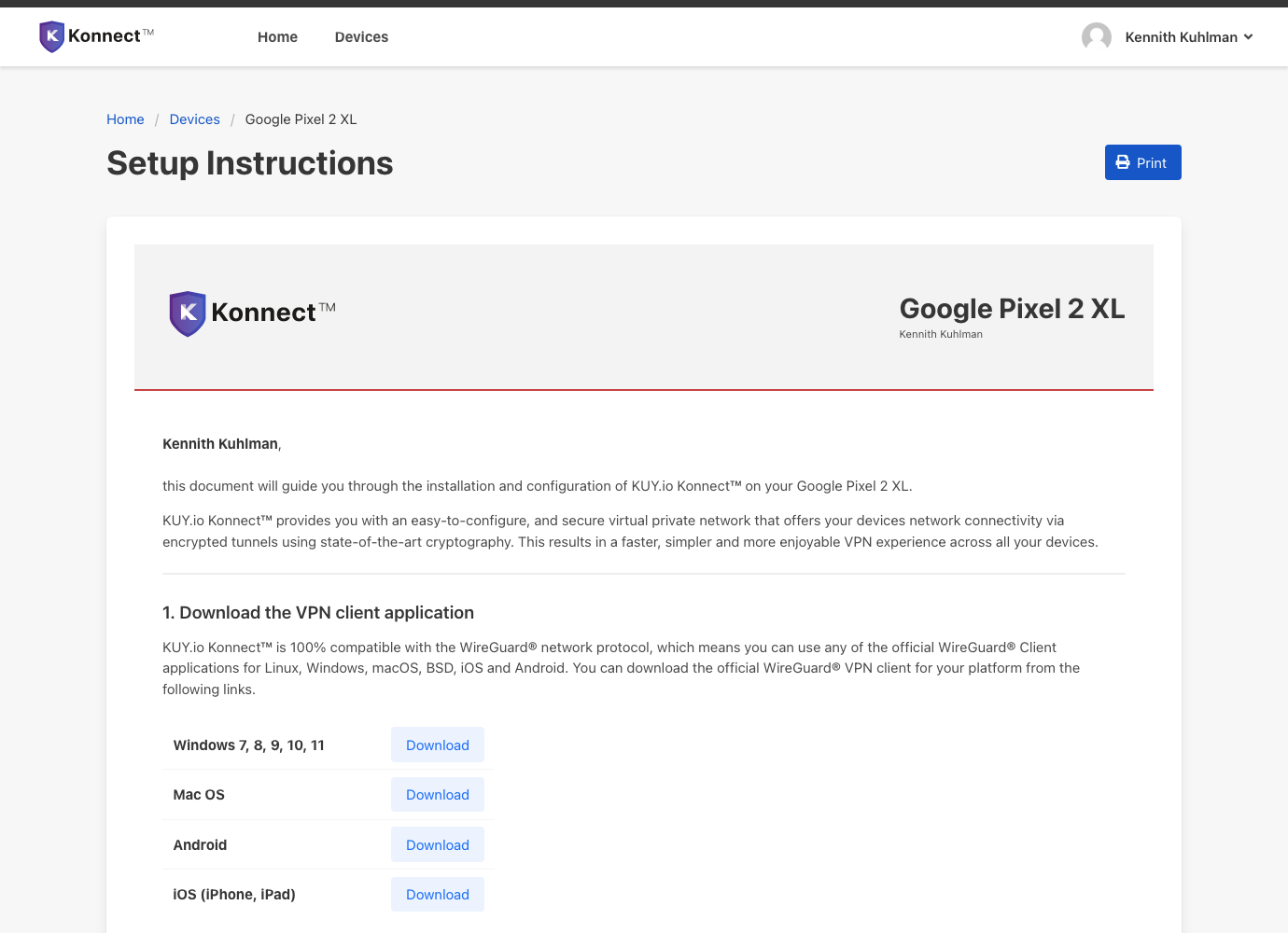Go to Home breadcrumb link
Viewport: 1288px width, 933px height.
tap(125, 119)
